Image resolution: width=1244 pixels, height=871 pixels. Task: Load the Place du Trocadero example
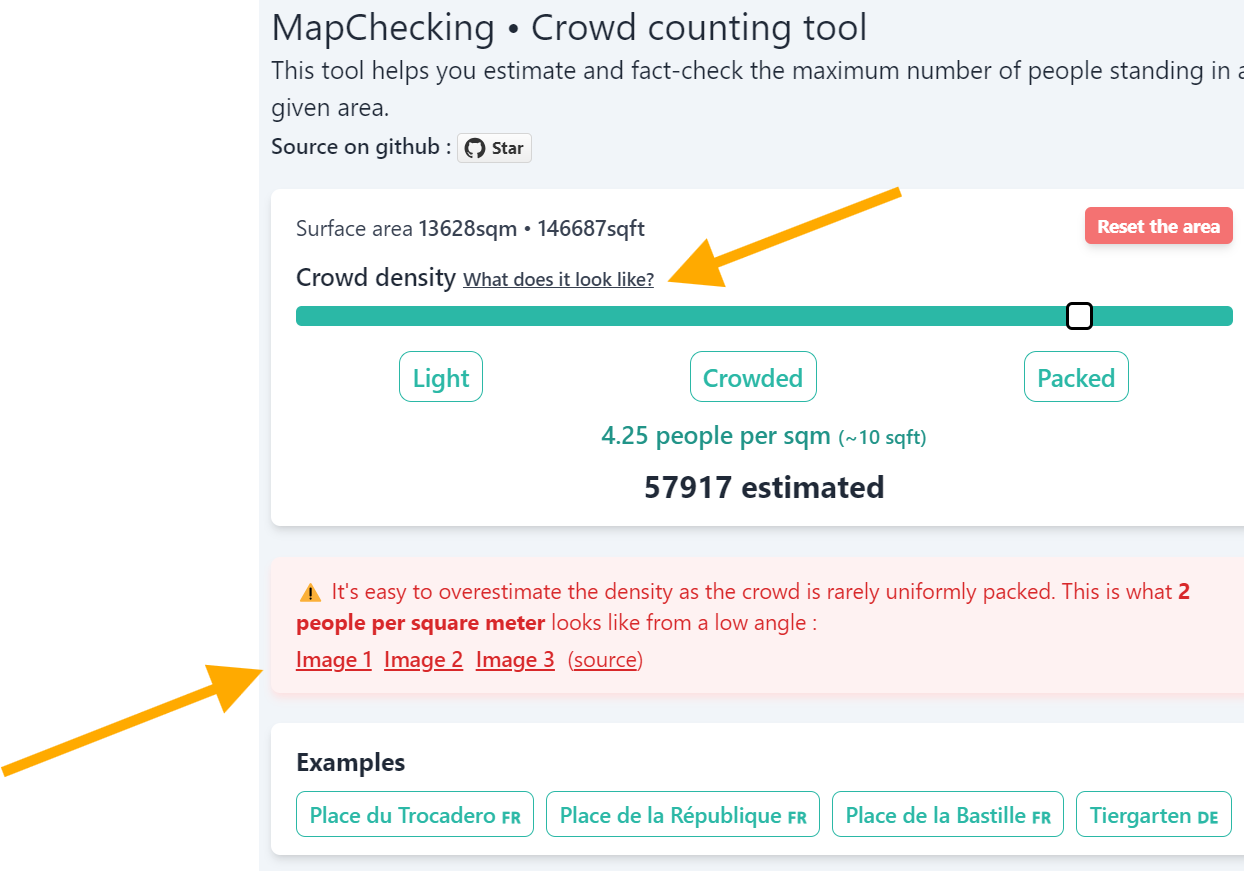click(x=415, y=814)
